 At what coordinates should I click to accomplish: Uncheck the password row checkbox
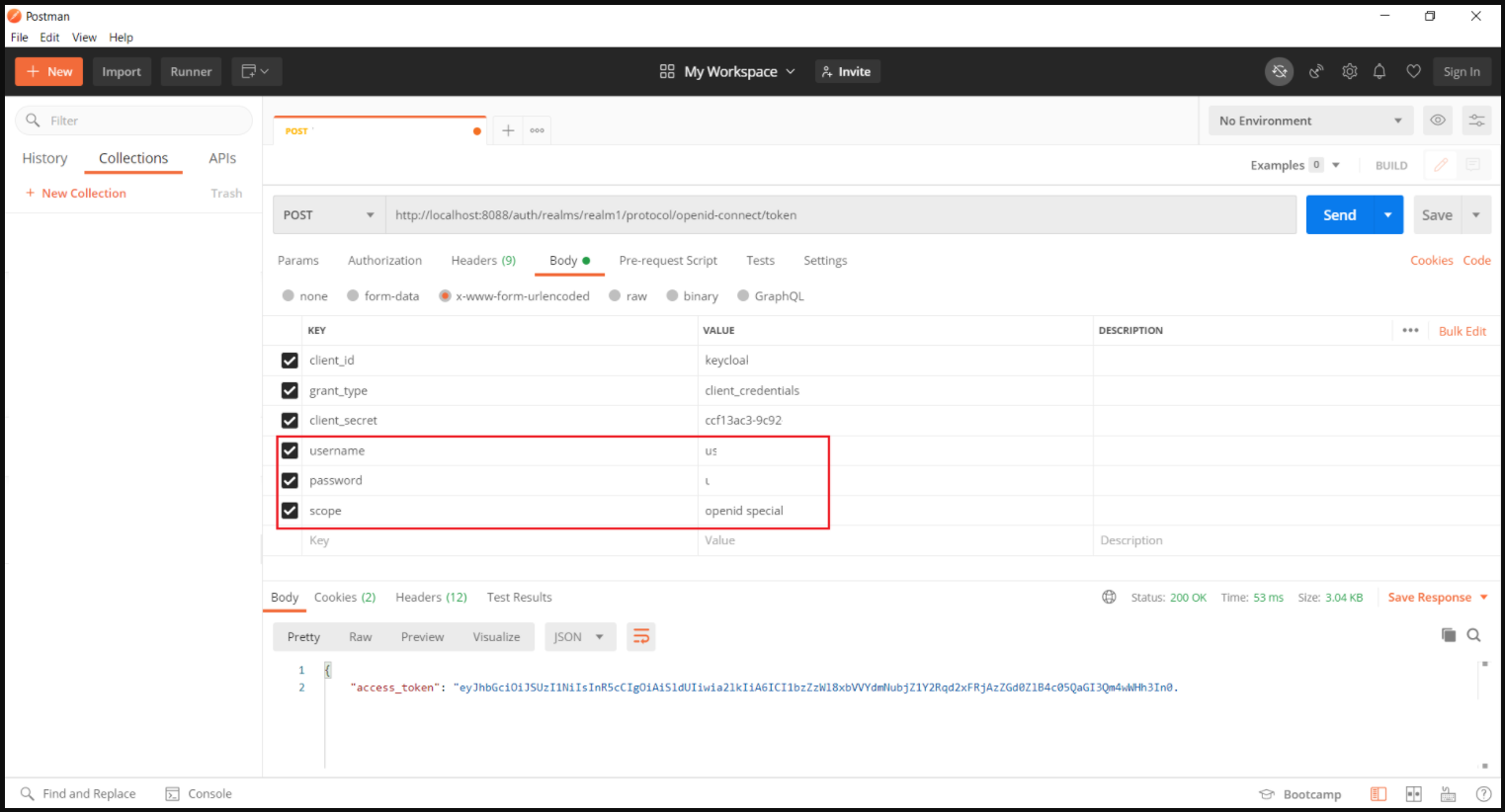290,480
